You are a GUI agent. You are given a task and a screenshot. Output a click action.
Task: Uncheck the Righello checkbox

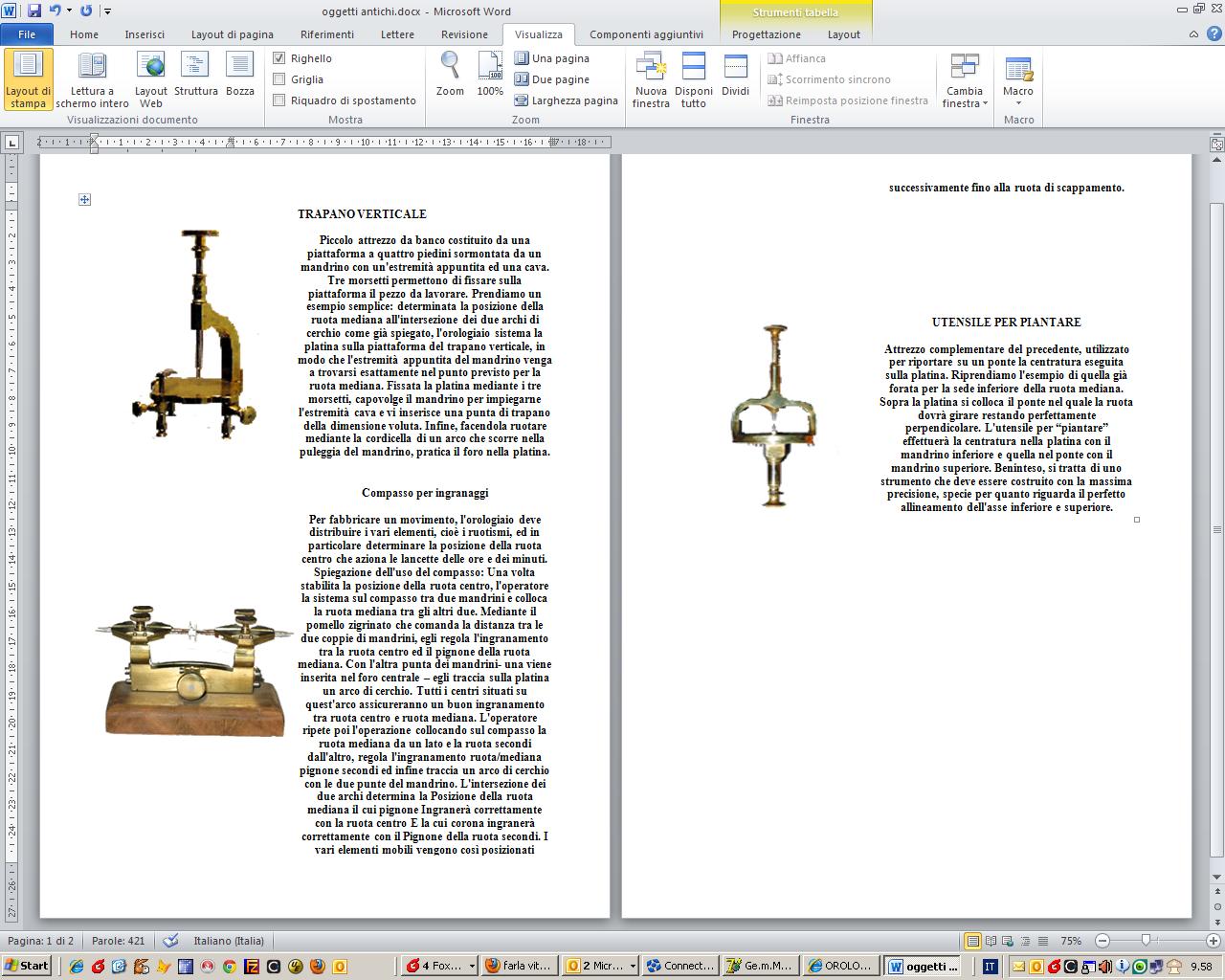click(x=279, y=58)
